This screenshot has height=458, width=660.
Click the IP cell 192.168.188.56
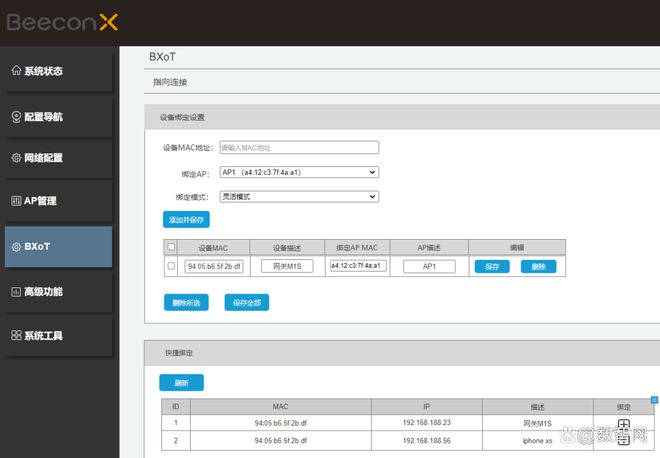pyautogui.click(x=427, y=441)
